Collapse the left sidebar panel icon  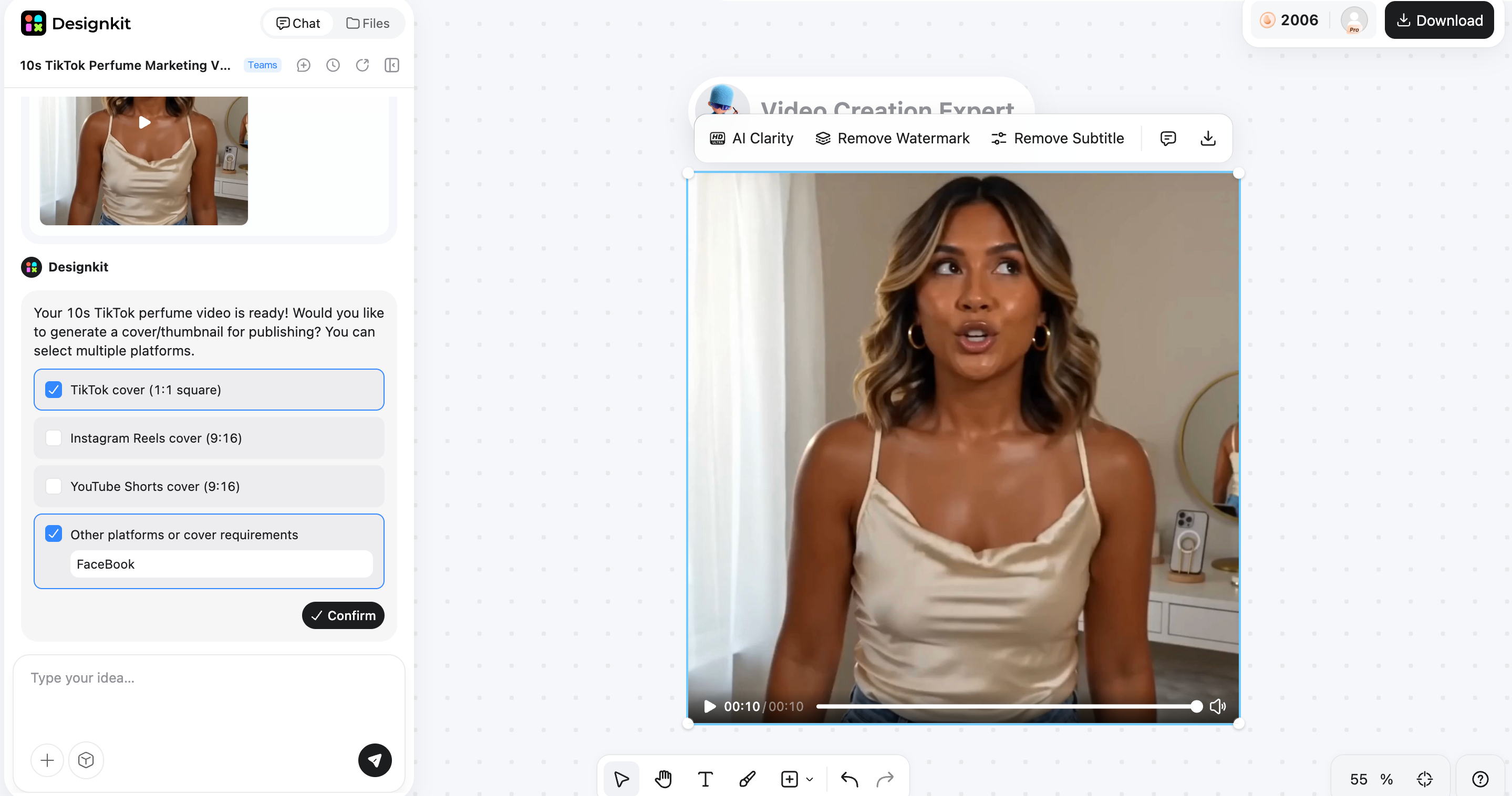coord(391,65)
